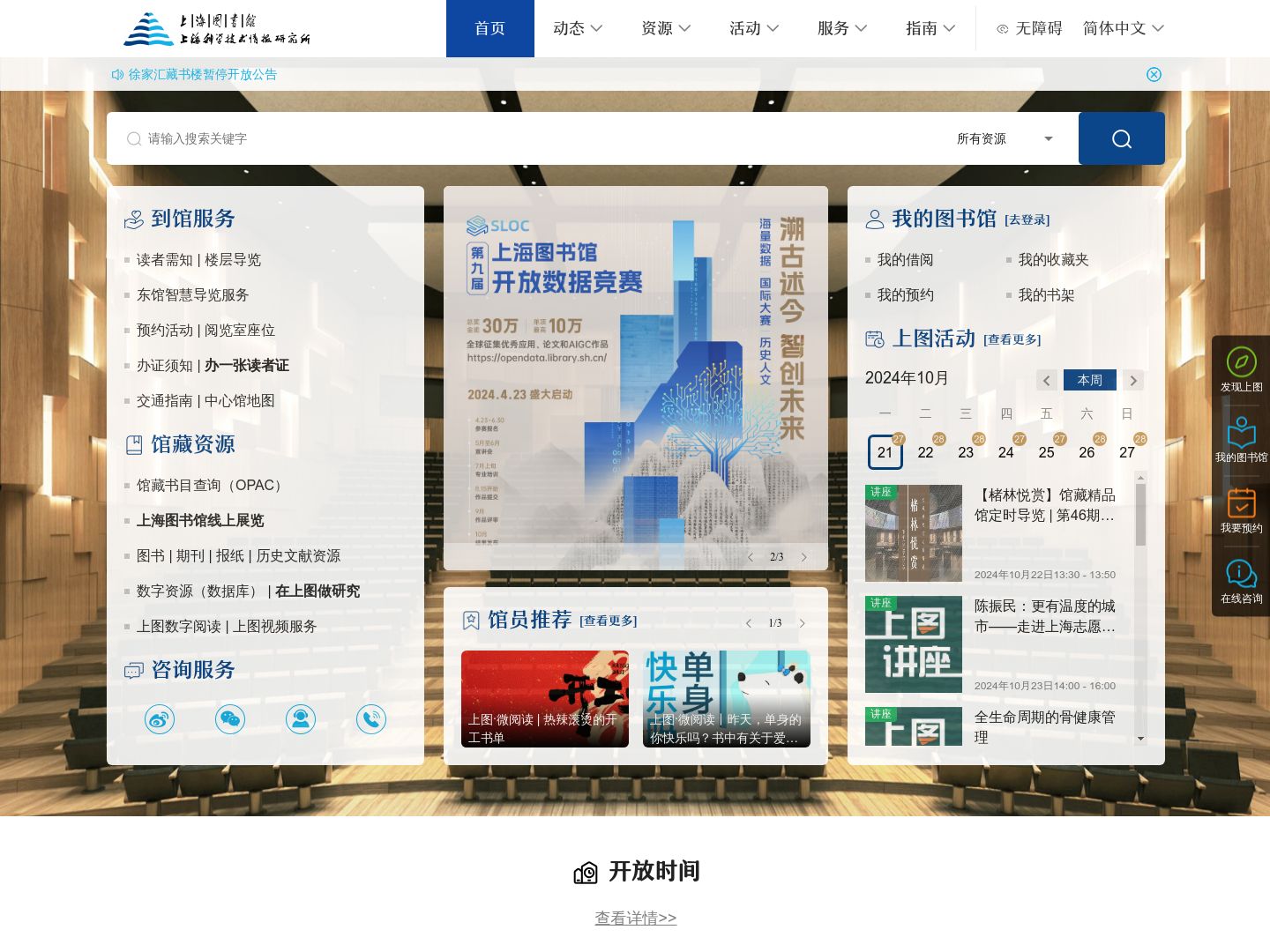Screen dimensions: 1270x952
Task: Open 我的书架 link
Action: point(1046,295)
